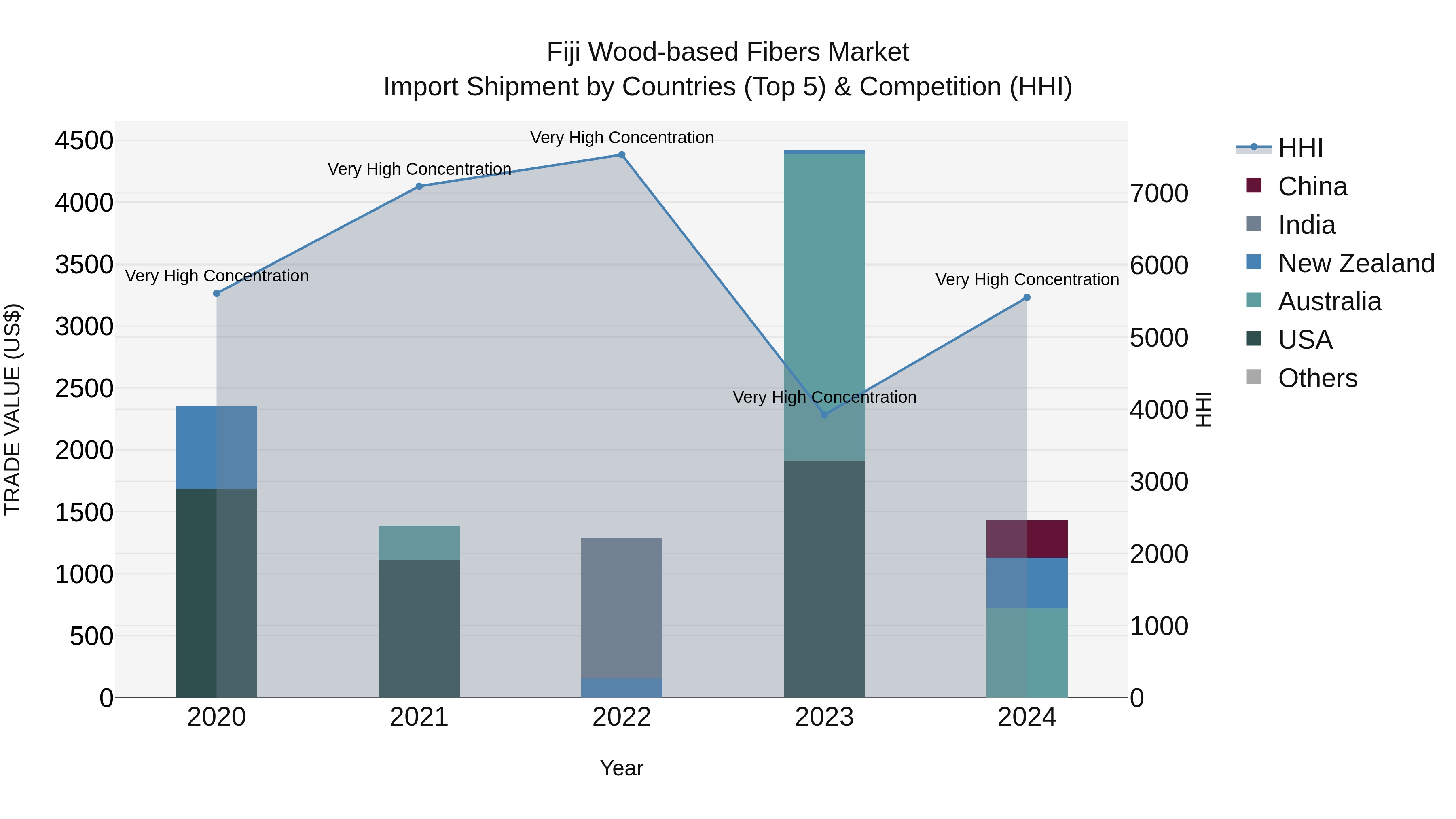
Task: Click the China maroon legend swatch
Action: [1254, 185]
